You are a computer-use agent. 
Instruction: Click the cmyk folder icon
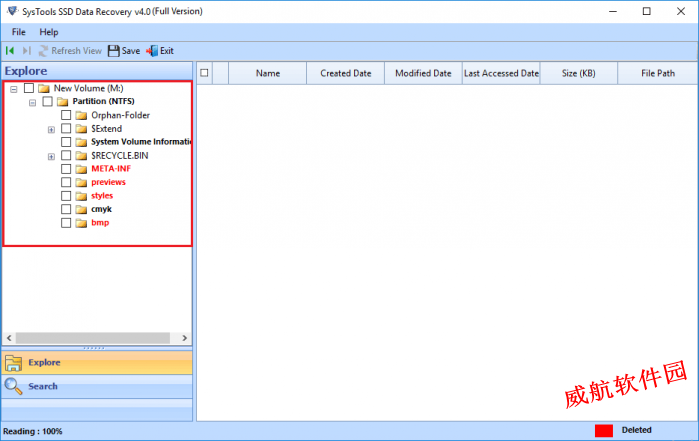coord(81,209)
